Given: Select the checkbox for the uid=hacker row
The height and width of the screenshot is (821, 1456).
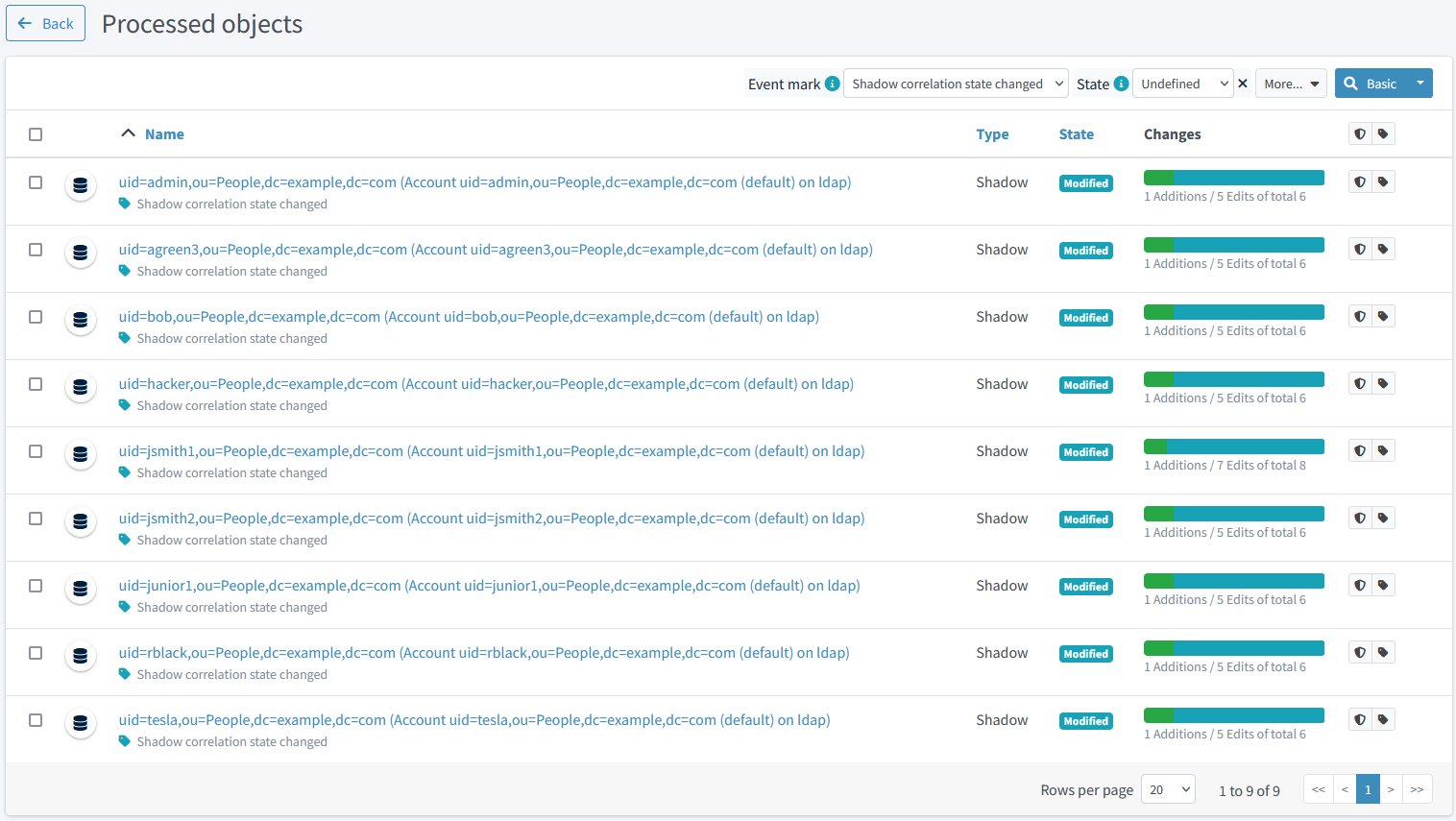Looking at the screenshot, I should [x=36, y=384].
